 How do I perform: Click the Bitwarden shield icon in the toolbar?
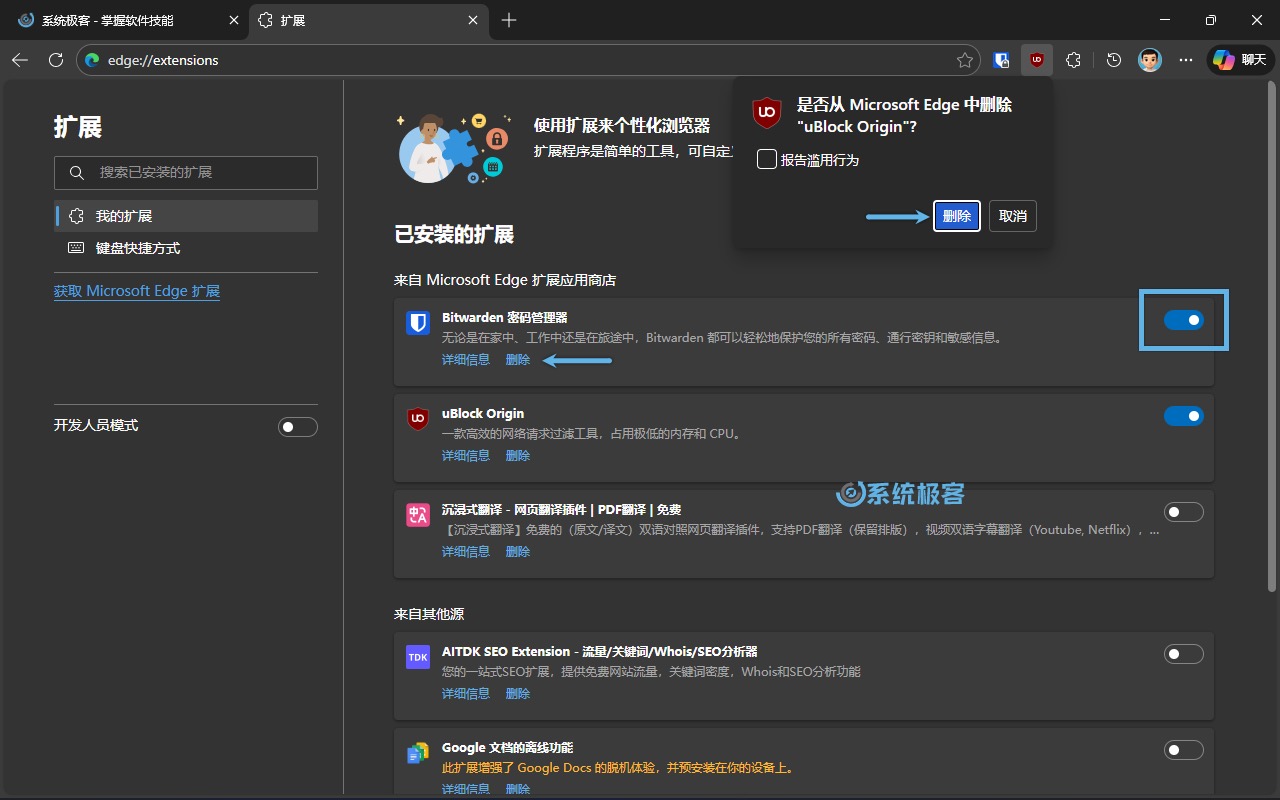point(1001,60)
